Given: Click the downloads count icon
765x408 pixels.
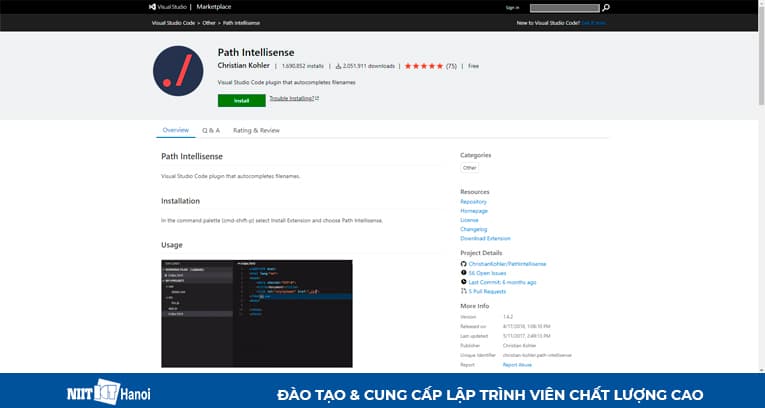Looking at the screenshot, I should click(x=339, y=66).
